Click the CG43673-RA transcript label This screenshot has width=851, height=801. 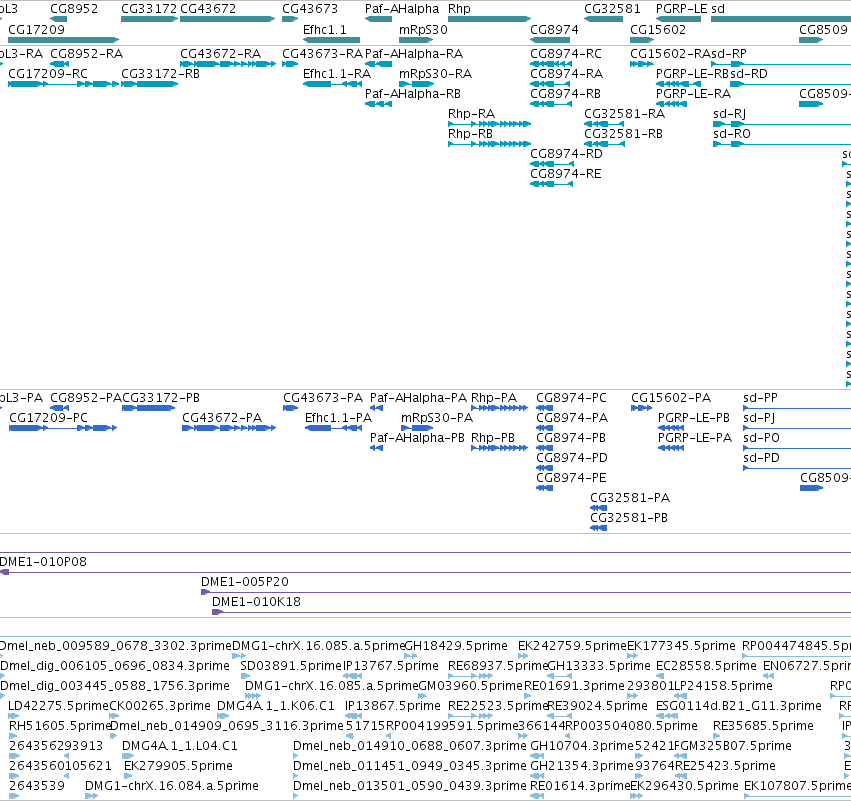pos(322,54)
